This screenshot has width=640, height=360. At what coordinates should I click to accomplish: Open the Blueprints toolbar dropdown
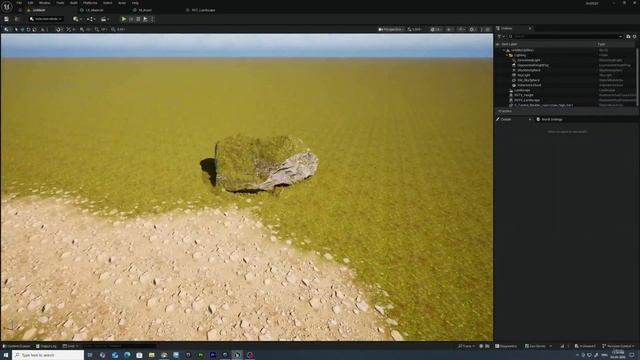(x=91, y=19)
